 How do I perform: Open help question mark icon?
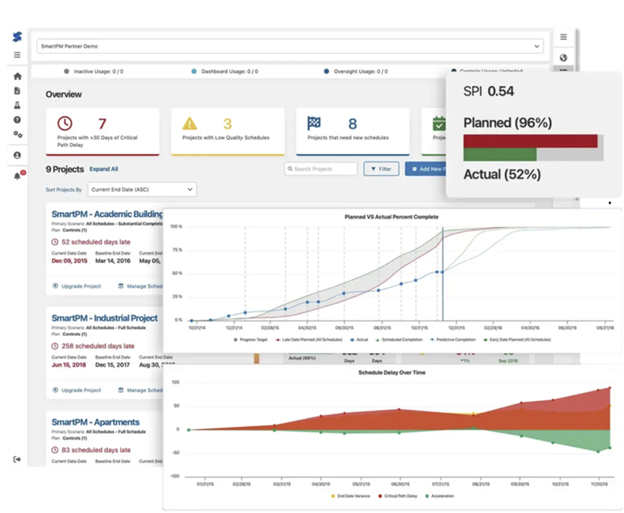[x=17, y=120]
